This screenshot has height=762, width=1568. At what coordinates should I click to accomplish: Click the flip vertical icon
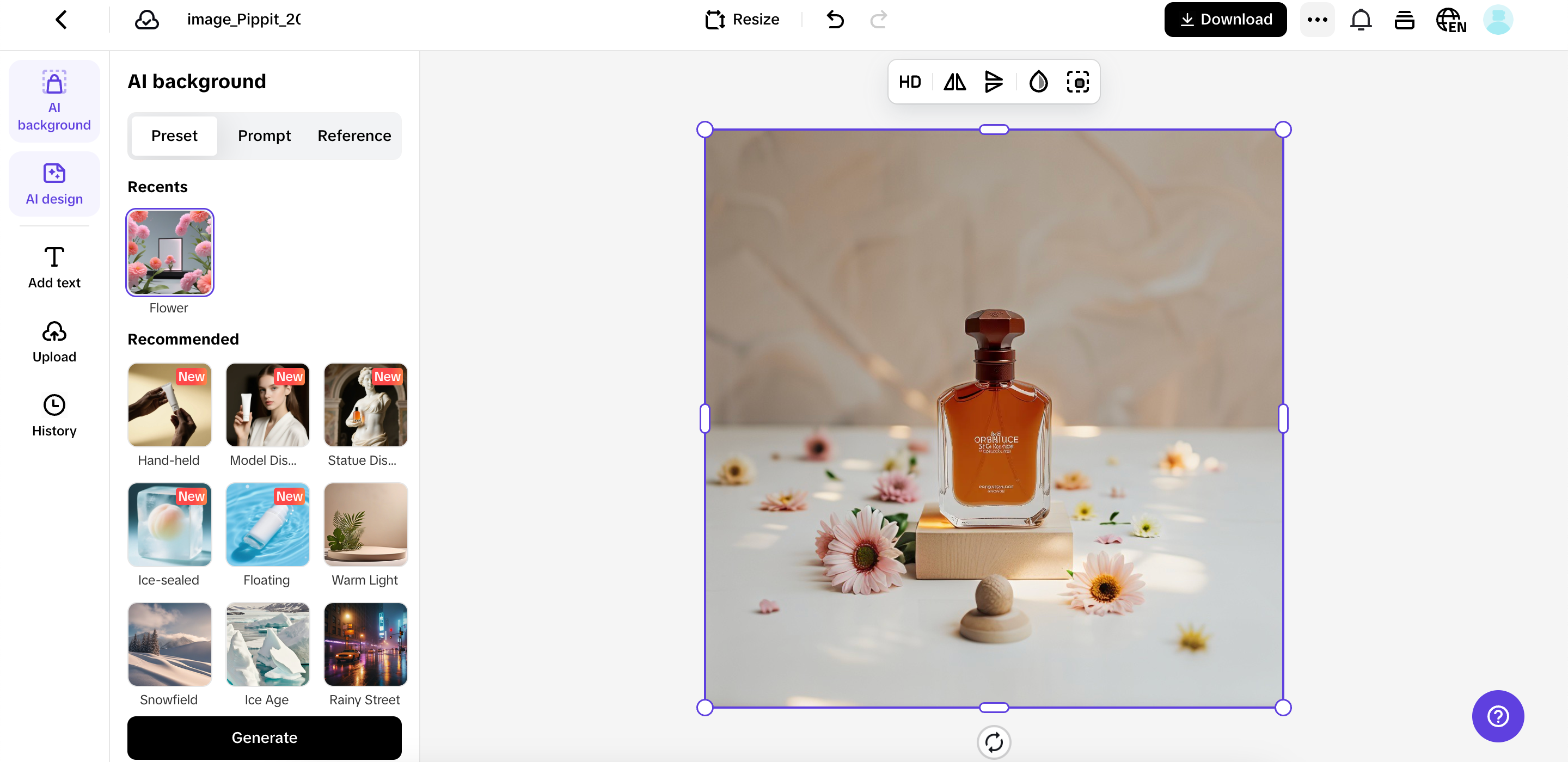point(994,82)
